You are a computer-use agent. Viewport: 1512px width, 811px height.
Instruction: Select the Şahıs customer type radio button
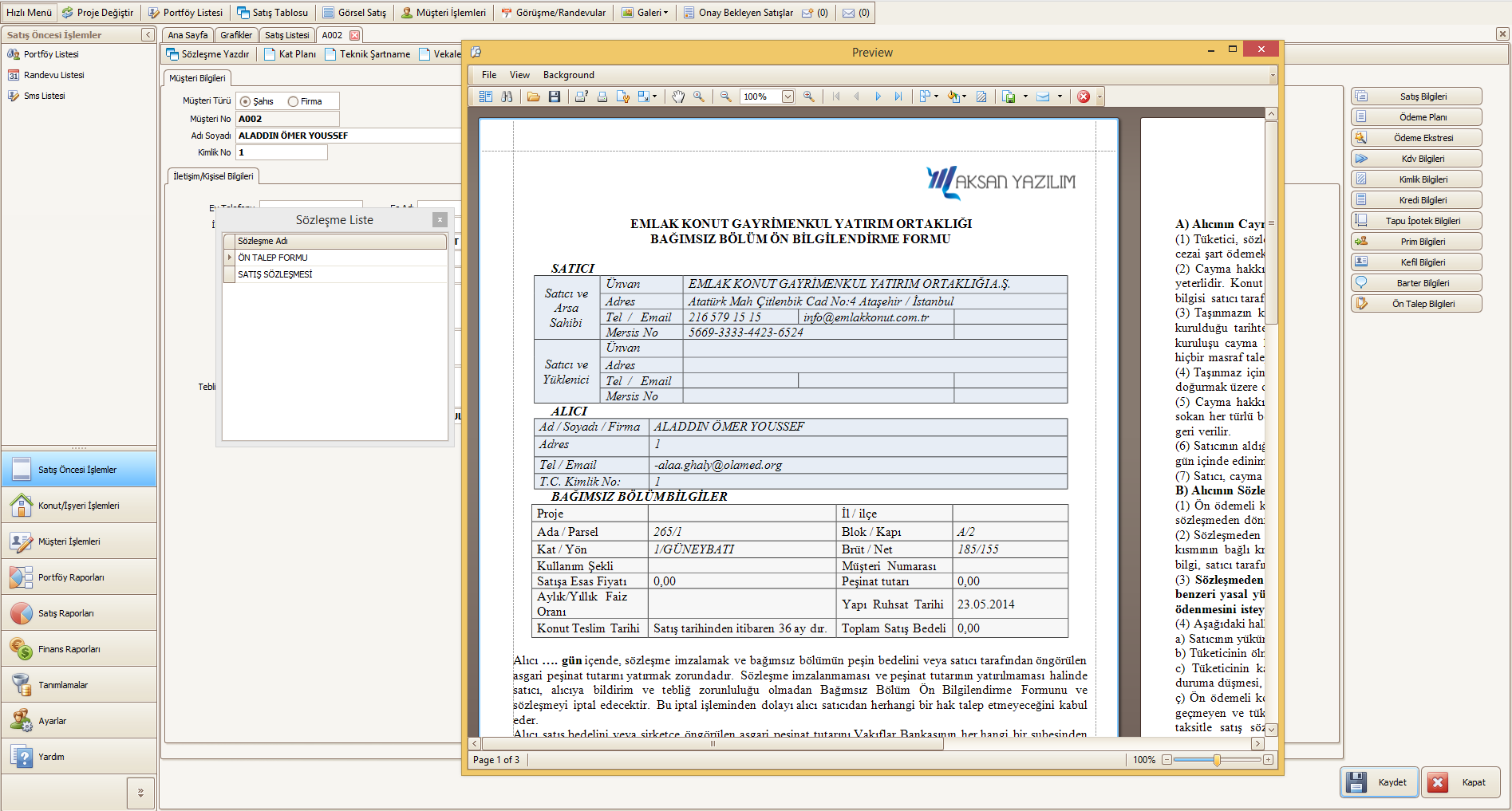(246, 101)
